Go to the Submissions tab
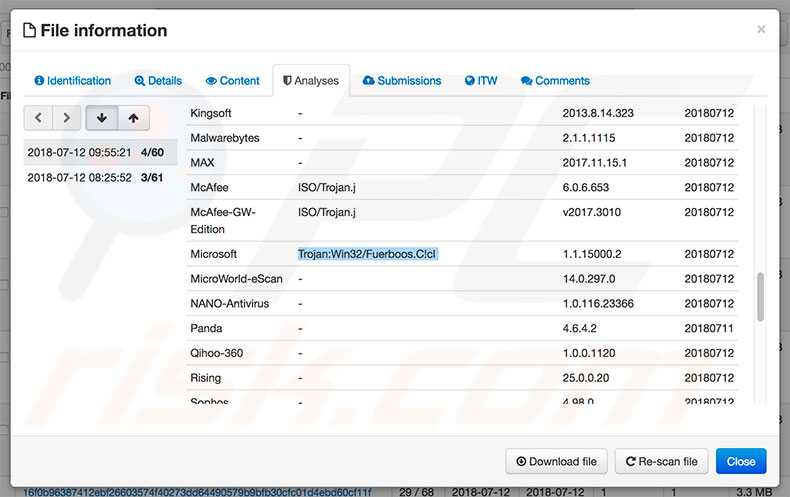The height and width of the screenshot is (497, 790). tap(401, 81)
